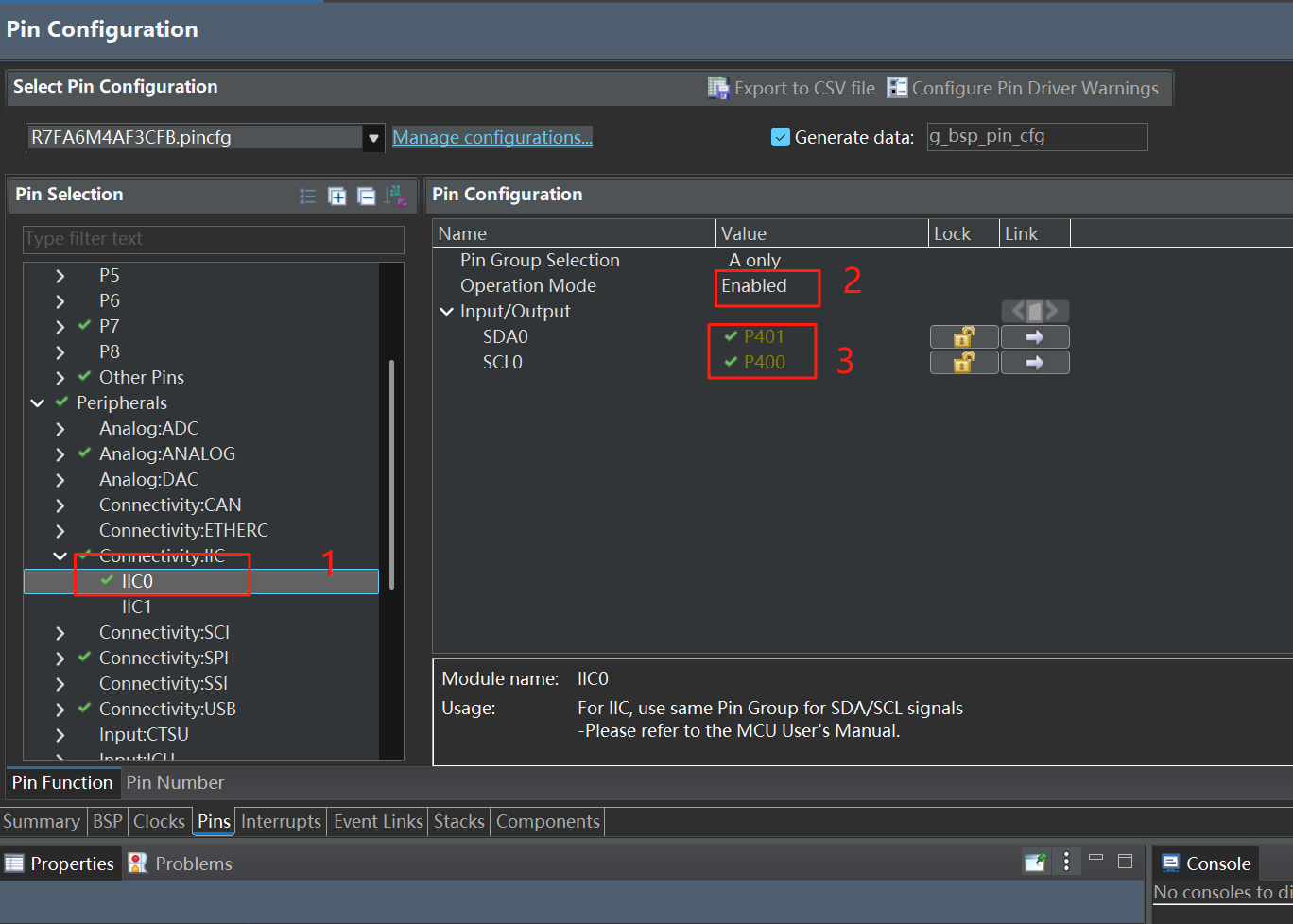The width and height of the screenshot is (1293, 924).
Task: Pin the Properties view with pin icon
Action: tap(1036, 862)
